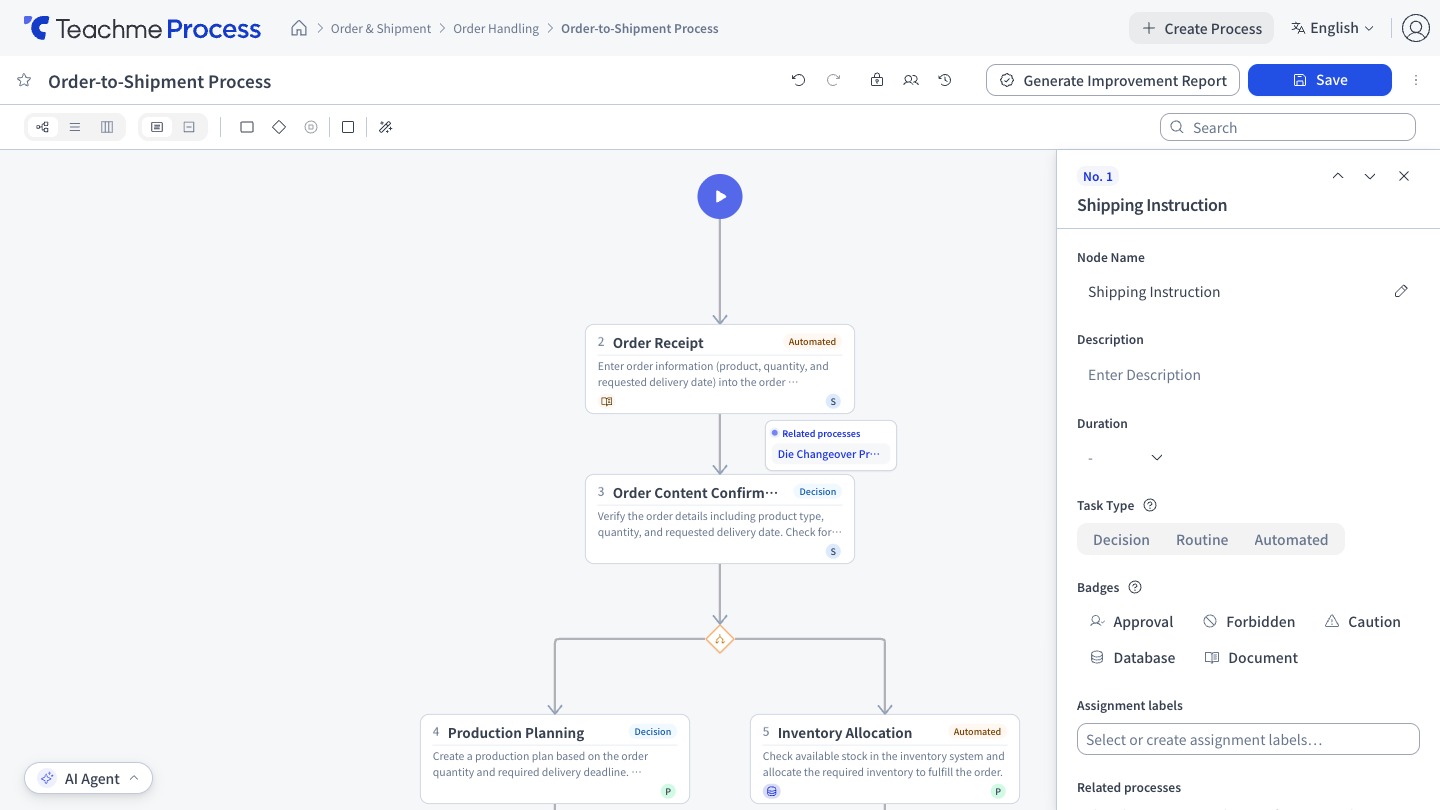The width and height of the screenshot is (1440, 810).
Task: Open the three-dot more options menu
Action: click(1416, 80)
